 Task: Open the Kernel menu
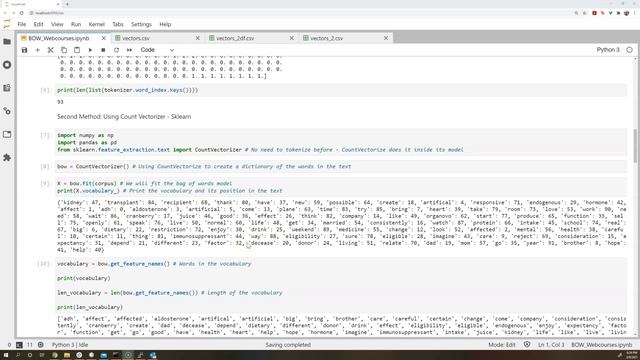[x=97, y=24]
